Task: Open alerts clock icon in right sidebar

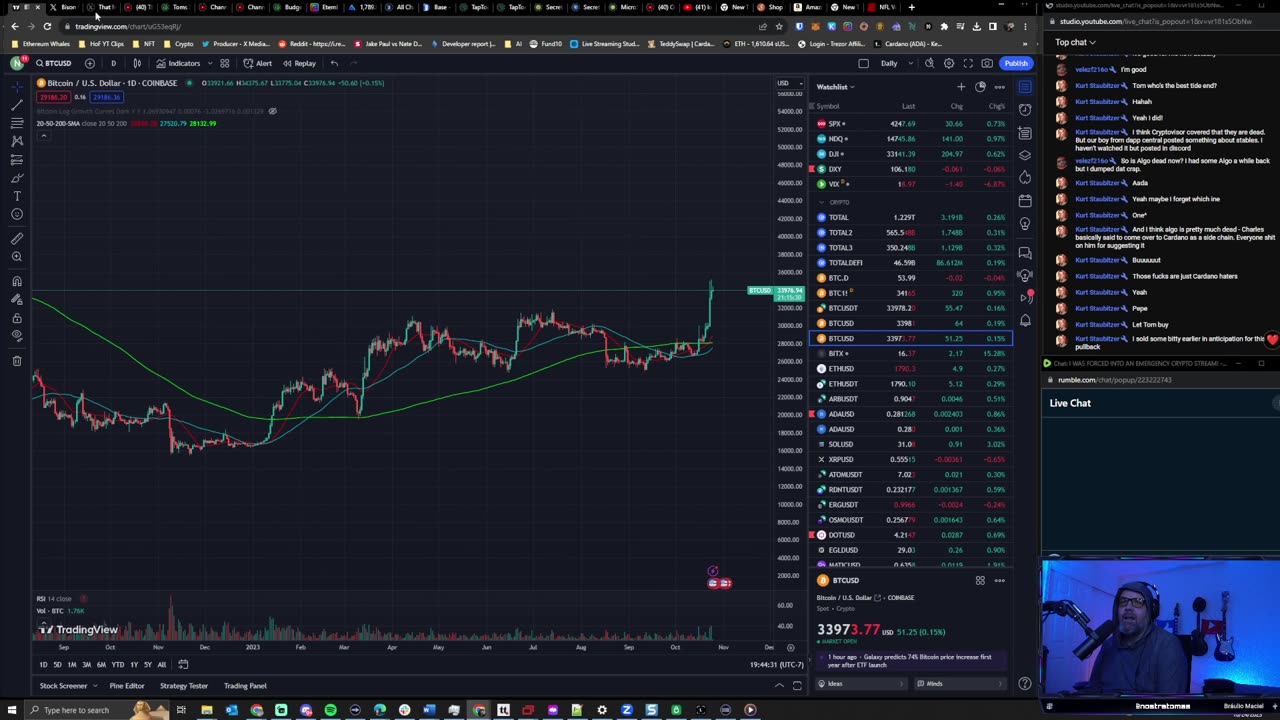Action: 1025,109
